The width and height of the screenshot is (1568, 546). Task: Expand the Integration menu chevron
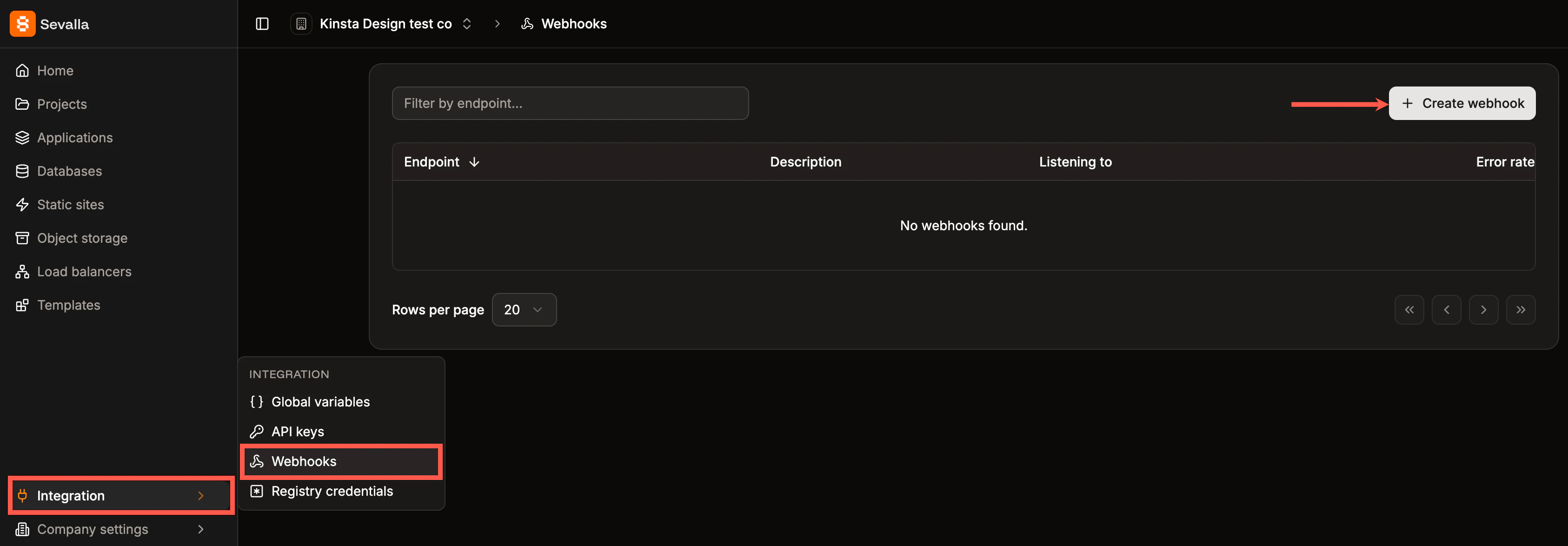tap(201, 495)
